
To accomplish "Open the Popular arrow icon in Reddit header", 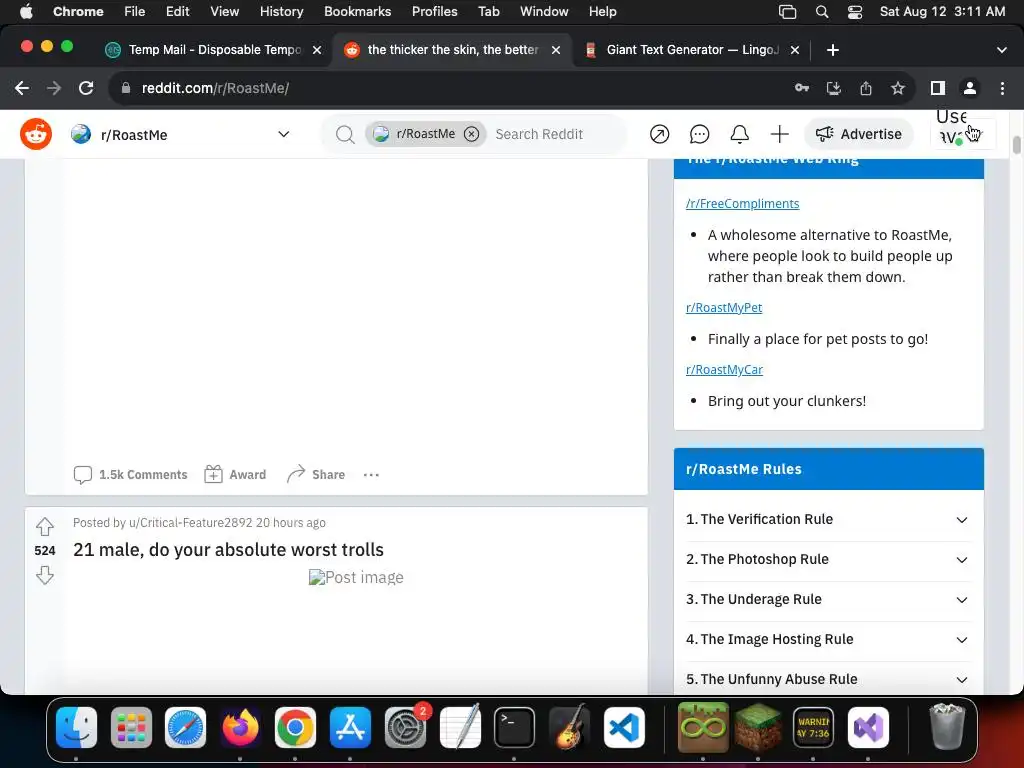I will [x=660, y=135].
